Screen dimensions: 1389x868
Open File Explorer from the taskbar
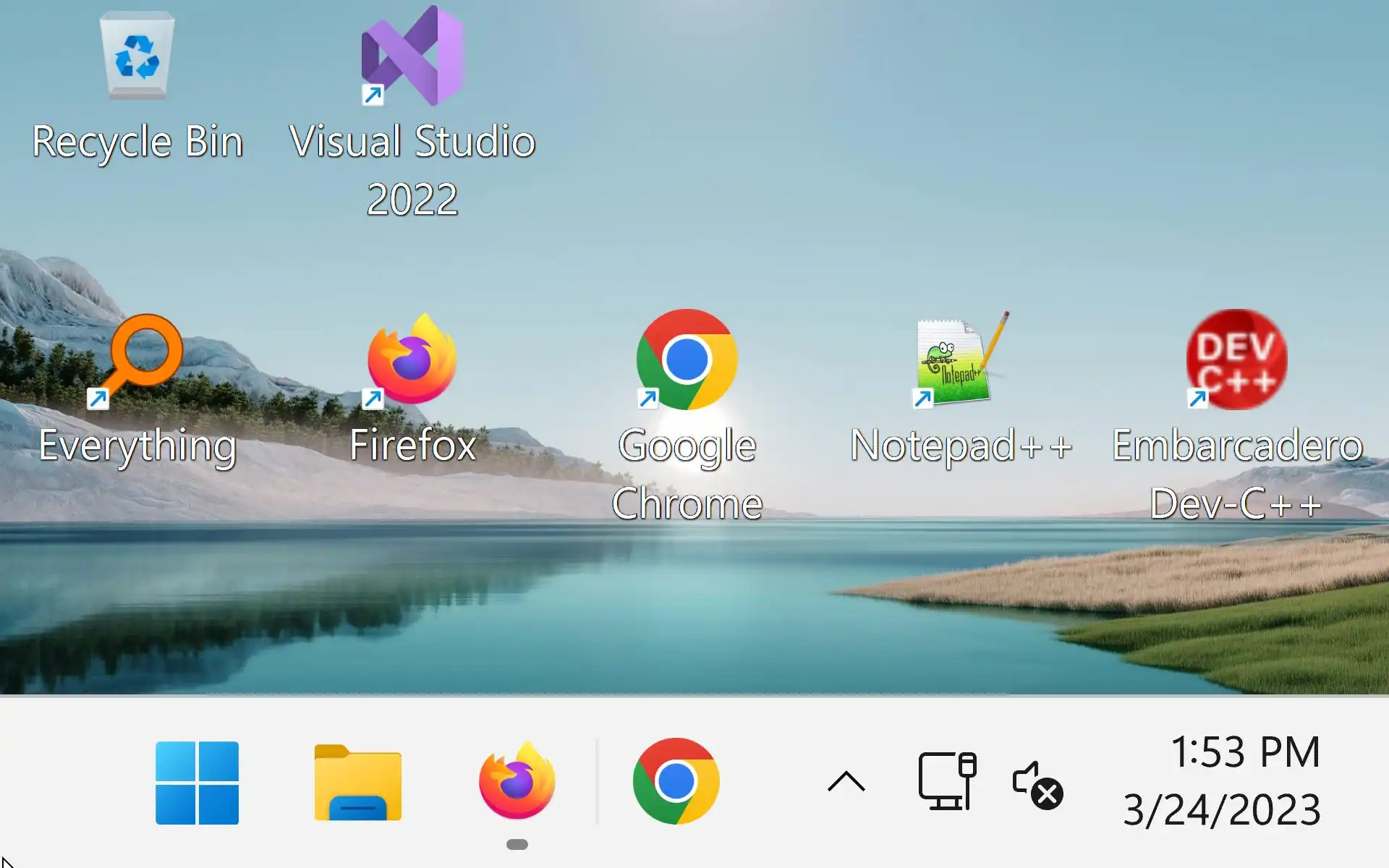(x=357, y=783)
